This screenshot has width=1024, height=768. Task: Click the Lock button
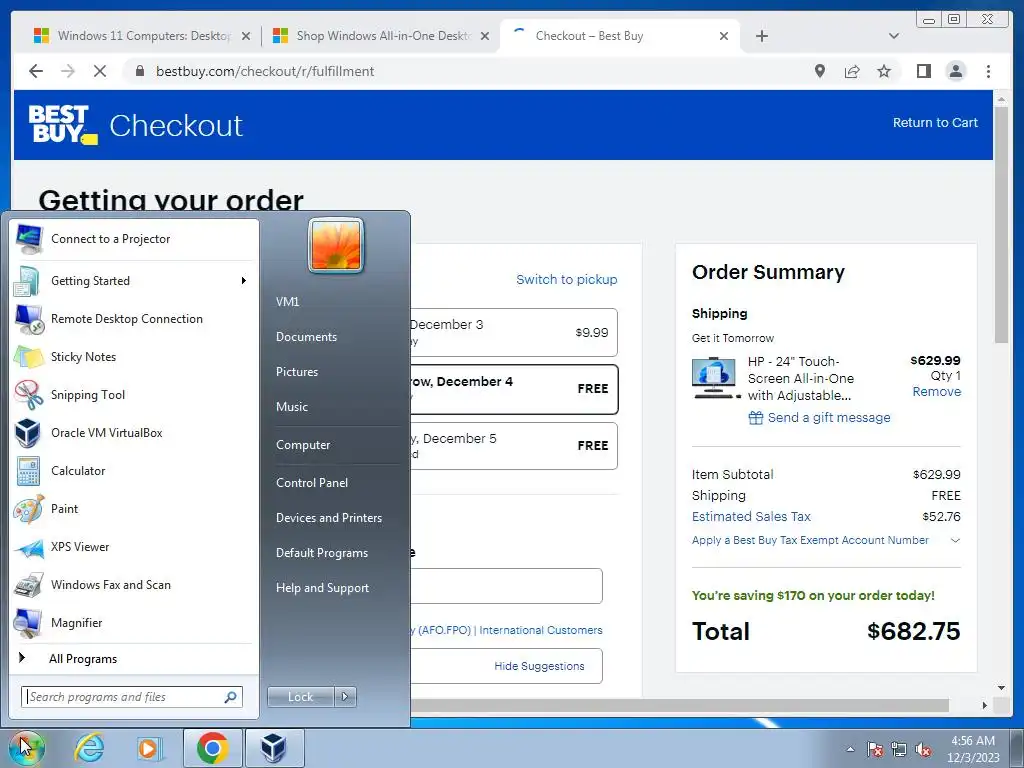(301, 697)
